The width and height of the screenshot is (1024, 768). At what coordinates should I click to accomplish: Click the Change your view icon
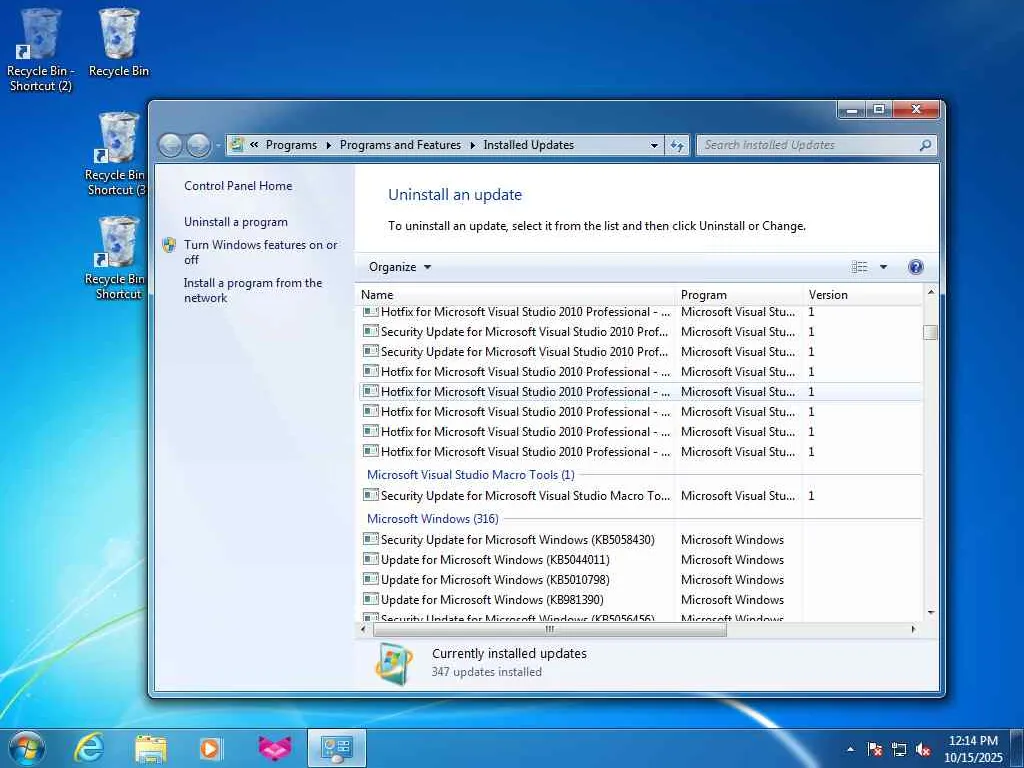pyautogui.click(x=859, y=266)
